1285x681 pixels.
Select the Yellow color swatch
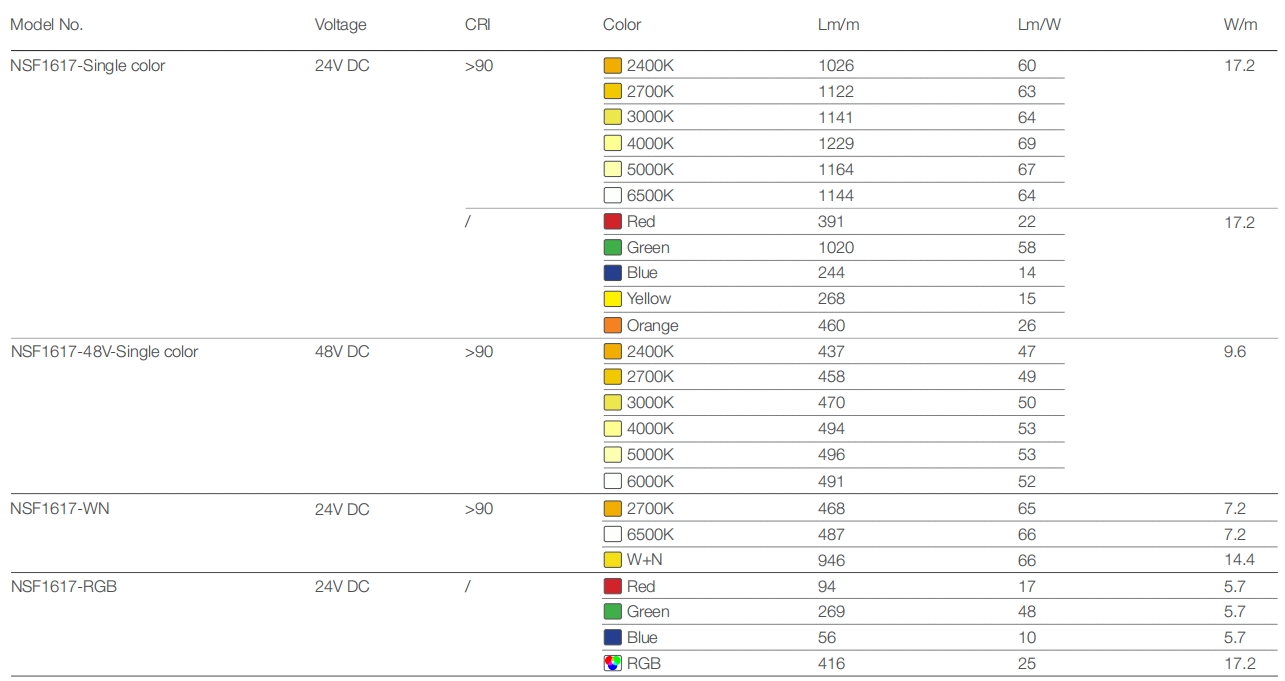(x=613, y=298)
